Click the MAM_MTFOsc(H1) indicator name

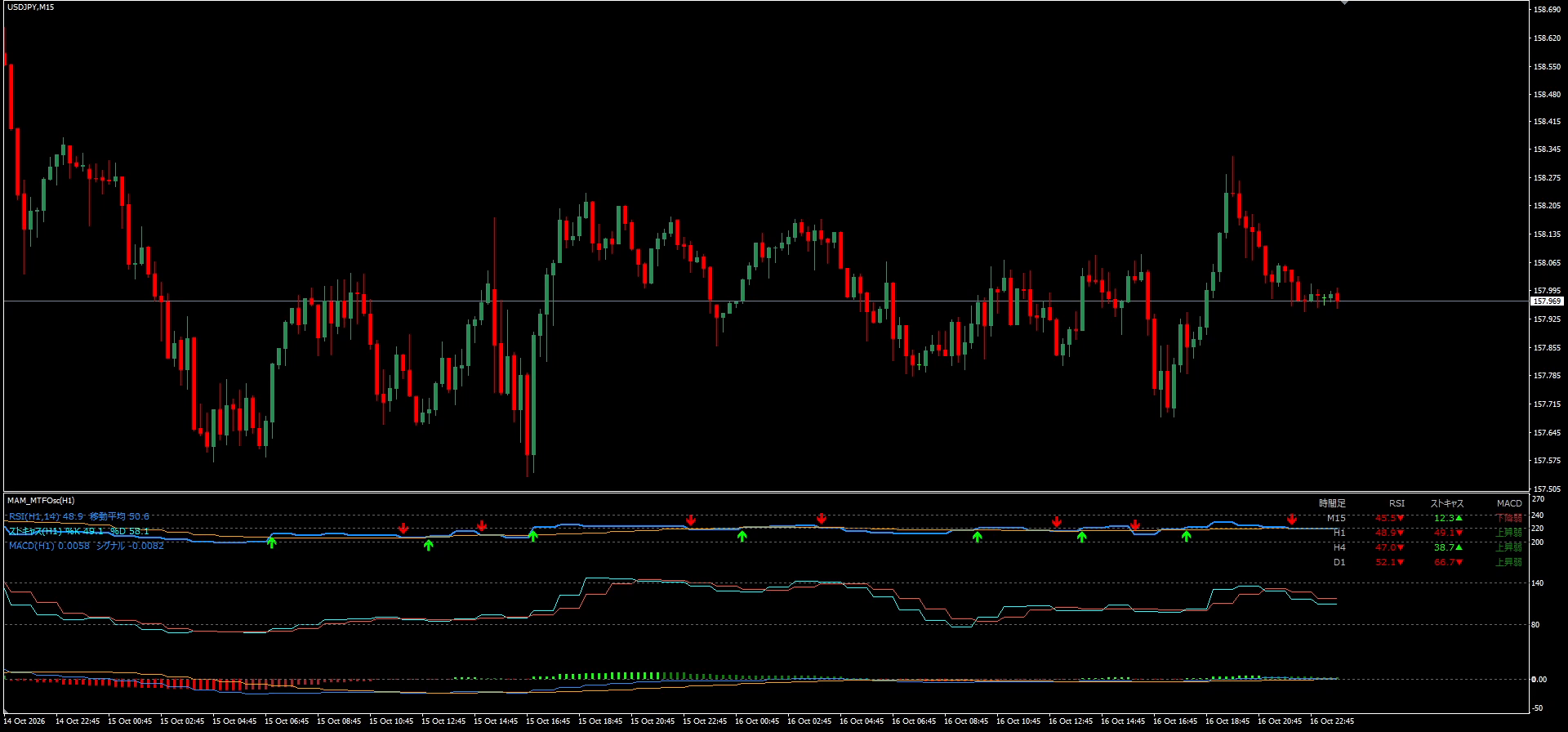tap(41, 500)
